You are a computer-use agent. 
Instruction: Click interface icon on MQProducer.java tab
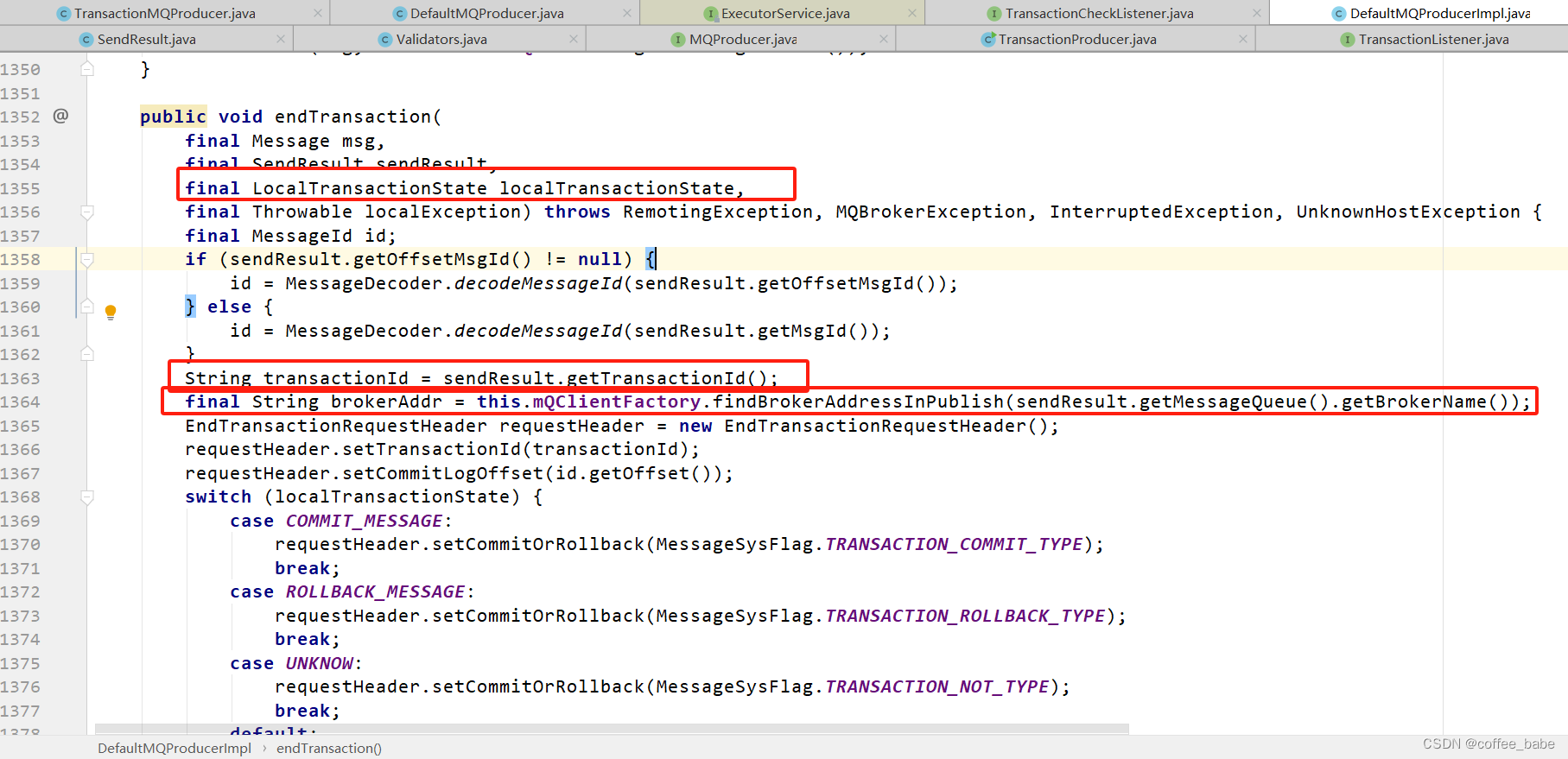click(x=678, y=40)
